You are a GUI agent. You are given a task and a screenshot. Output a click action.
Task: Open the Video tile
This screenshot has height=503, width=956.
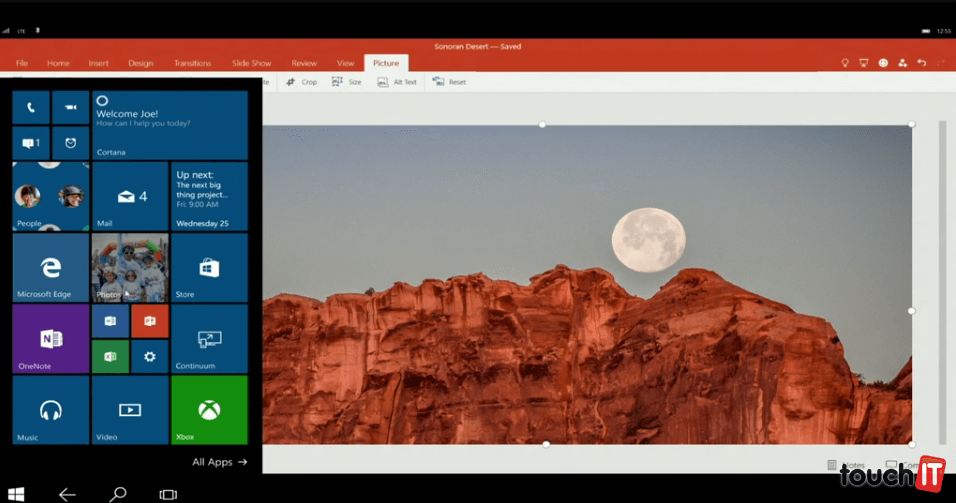[x=129, y=409]
